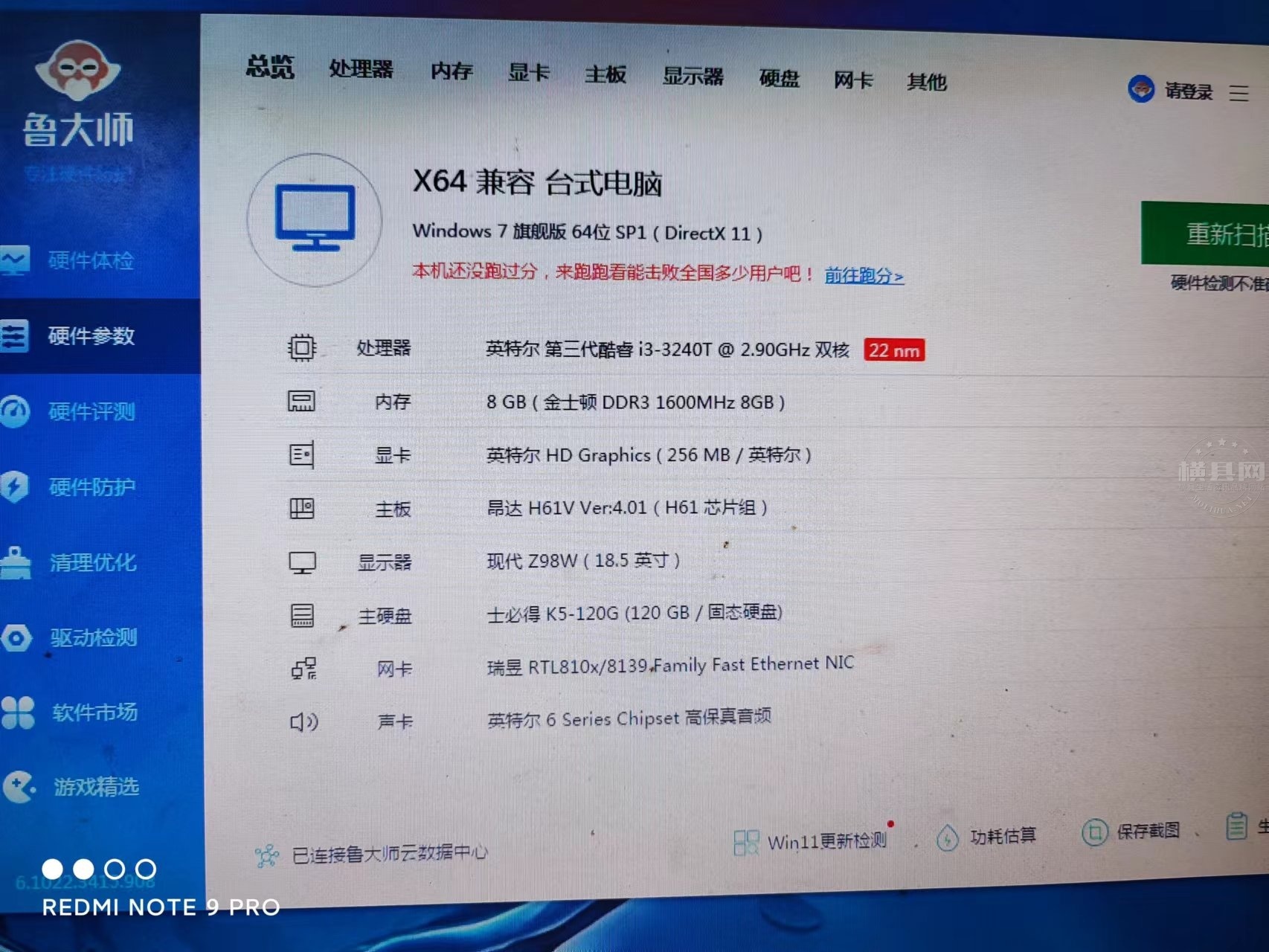Select the 金士顿 DDR3 1600MHz memory text
Image resolution: width=1269 pixels, height=952 pixels.
click(636, 402)
